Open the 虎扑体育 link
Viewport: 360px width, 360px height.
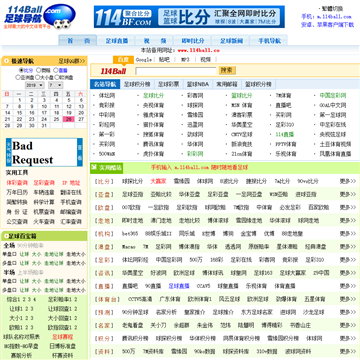click(153, 154)
